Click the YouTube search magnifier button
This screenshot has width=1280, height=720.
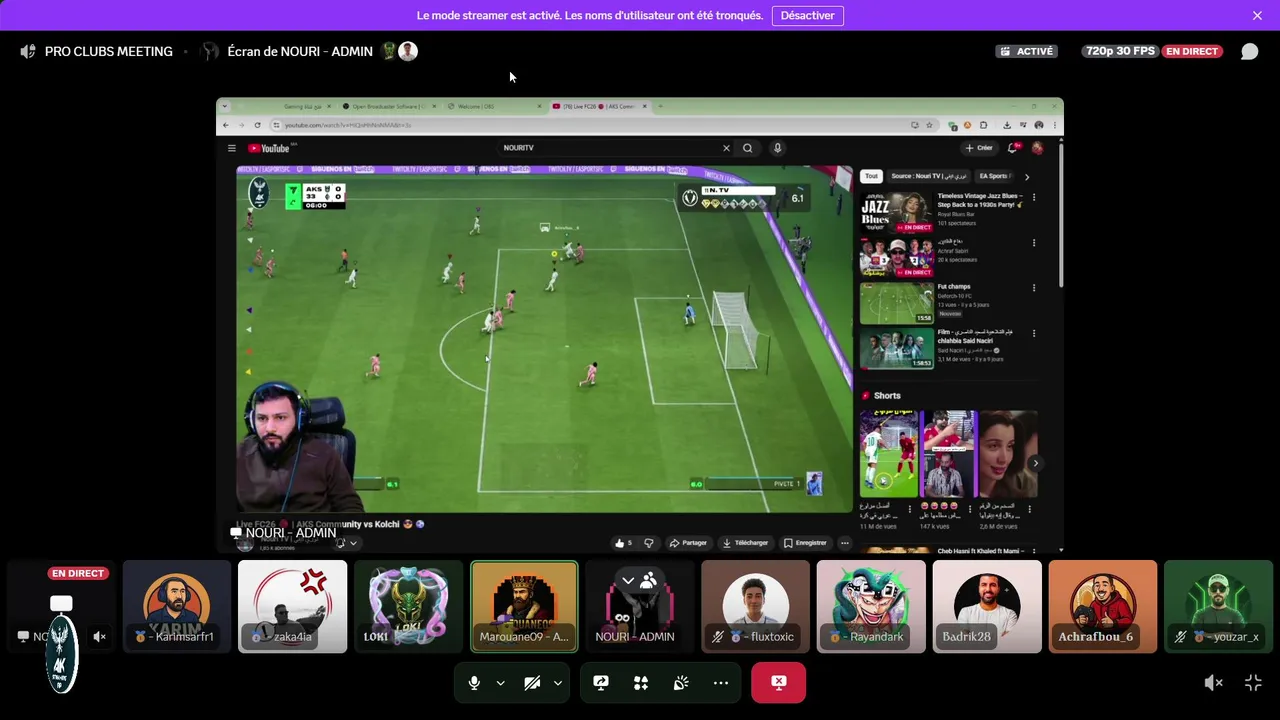[747, 148]
